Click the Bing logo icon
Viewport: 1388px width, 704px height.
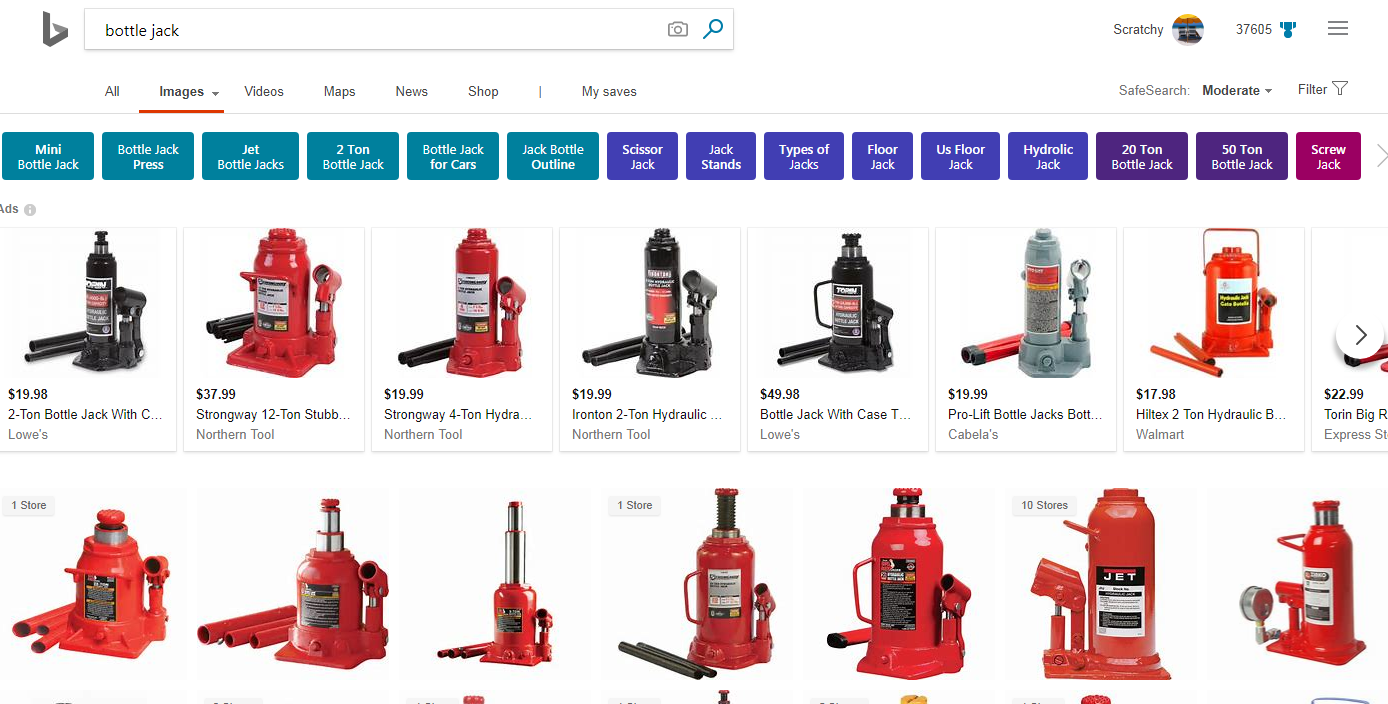coord(54,30)
